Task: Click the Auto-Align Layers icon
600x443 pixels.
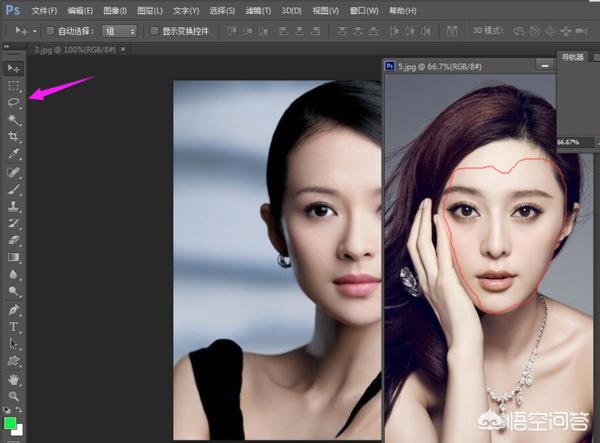Action: pyautogui.click(x=452, y=31)
